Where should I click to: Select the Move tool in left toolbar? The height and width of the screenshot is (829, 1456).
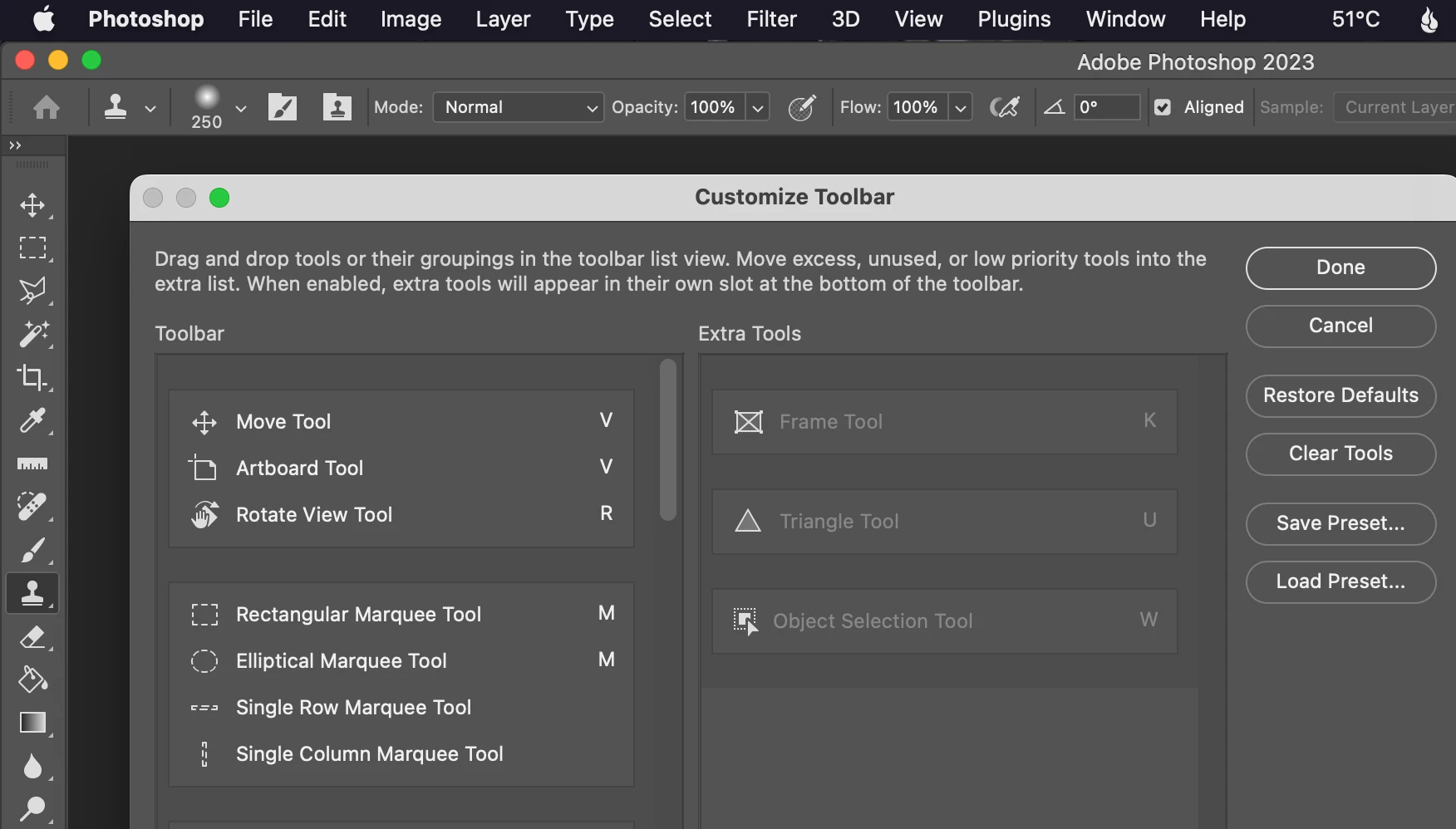click(x=32, y=205)
